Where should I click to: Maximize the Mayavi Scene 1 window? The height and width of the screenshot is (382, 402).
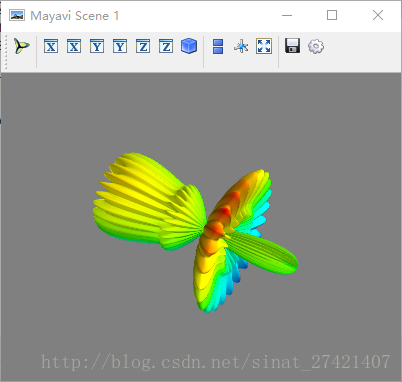pyautogui.click(x=332, y=15)
